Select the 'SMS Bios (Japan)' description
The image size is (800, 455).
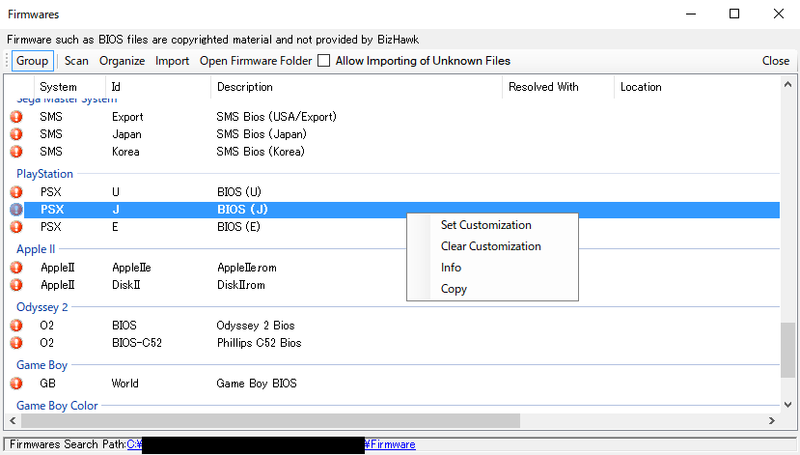point(262,134)
